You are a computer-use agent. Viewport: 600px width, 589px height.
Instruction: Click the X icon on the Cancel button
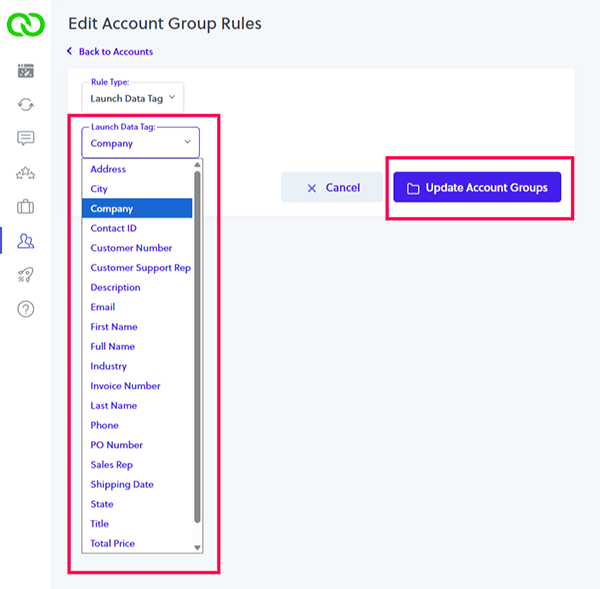click(x=312, y=188)
